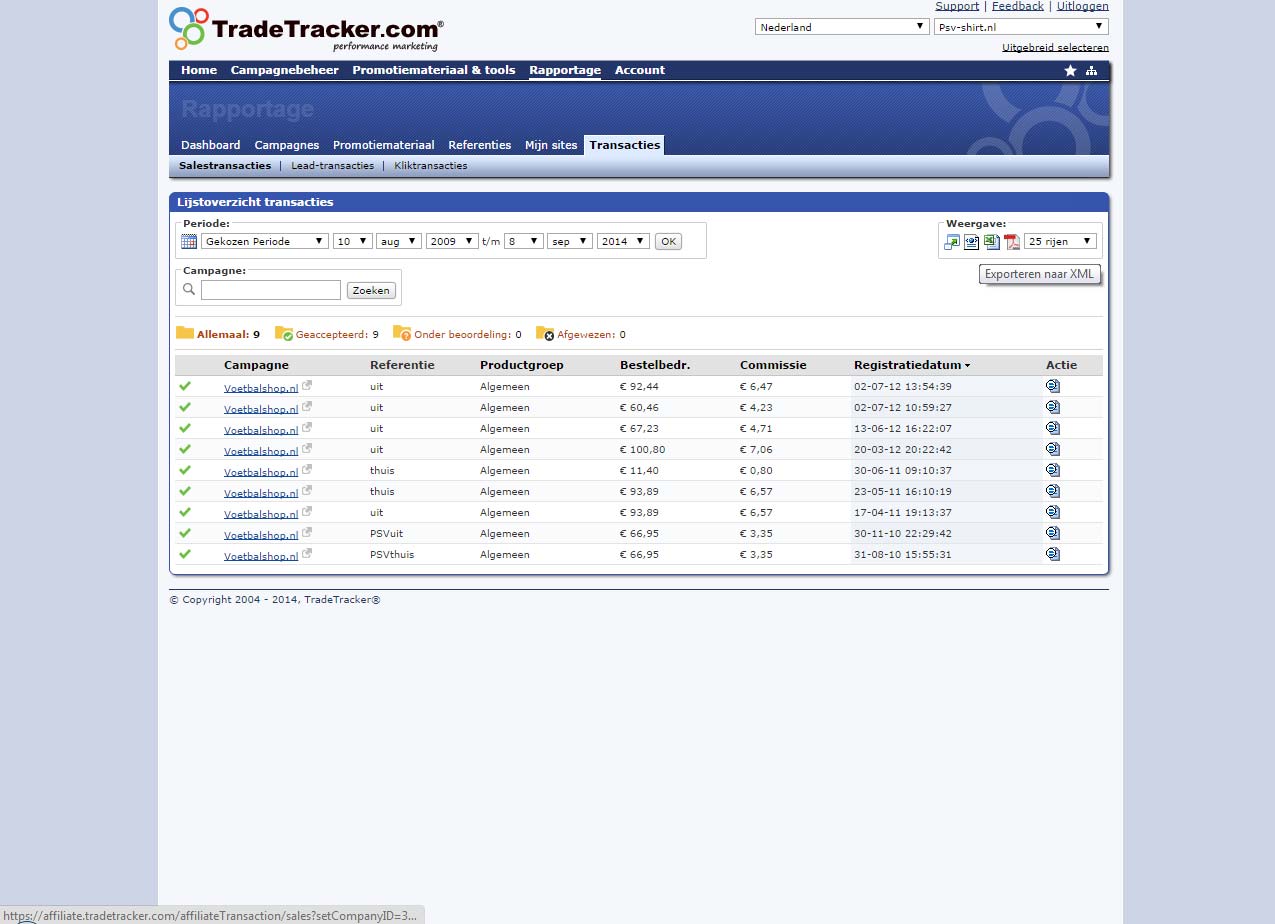Switch to the Dashboard tab
Image resolution: width=1275 pixels, height=924 pixels.
click(x=211, y=145)
